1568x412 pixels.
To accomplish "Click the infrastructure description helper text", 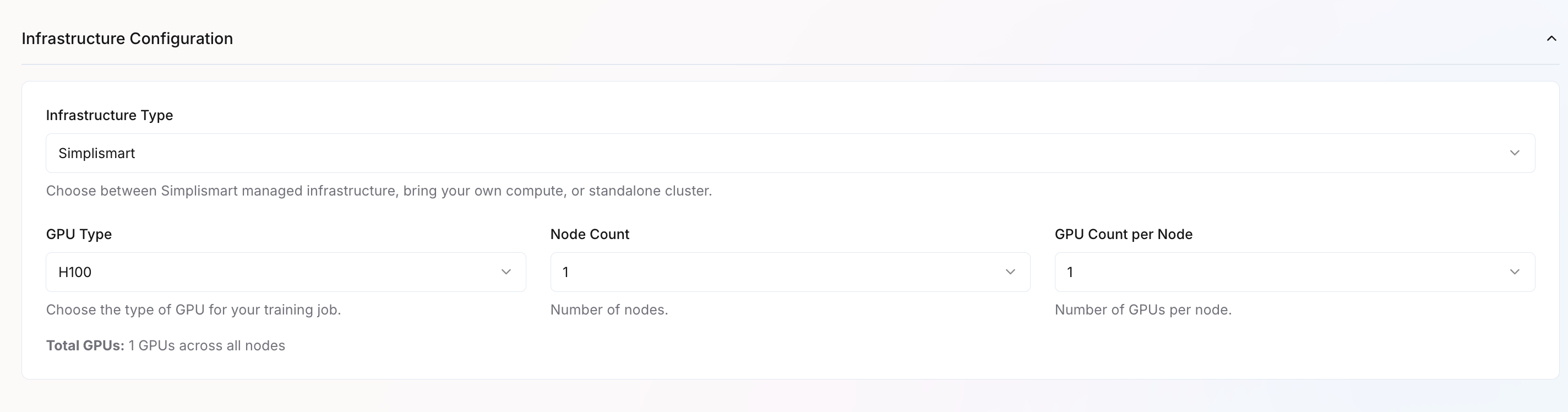I will tap(379, 191).
